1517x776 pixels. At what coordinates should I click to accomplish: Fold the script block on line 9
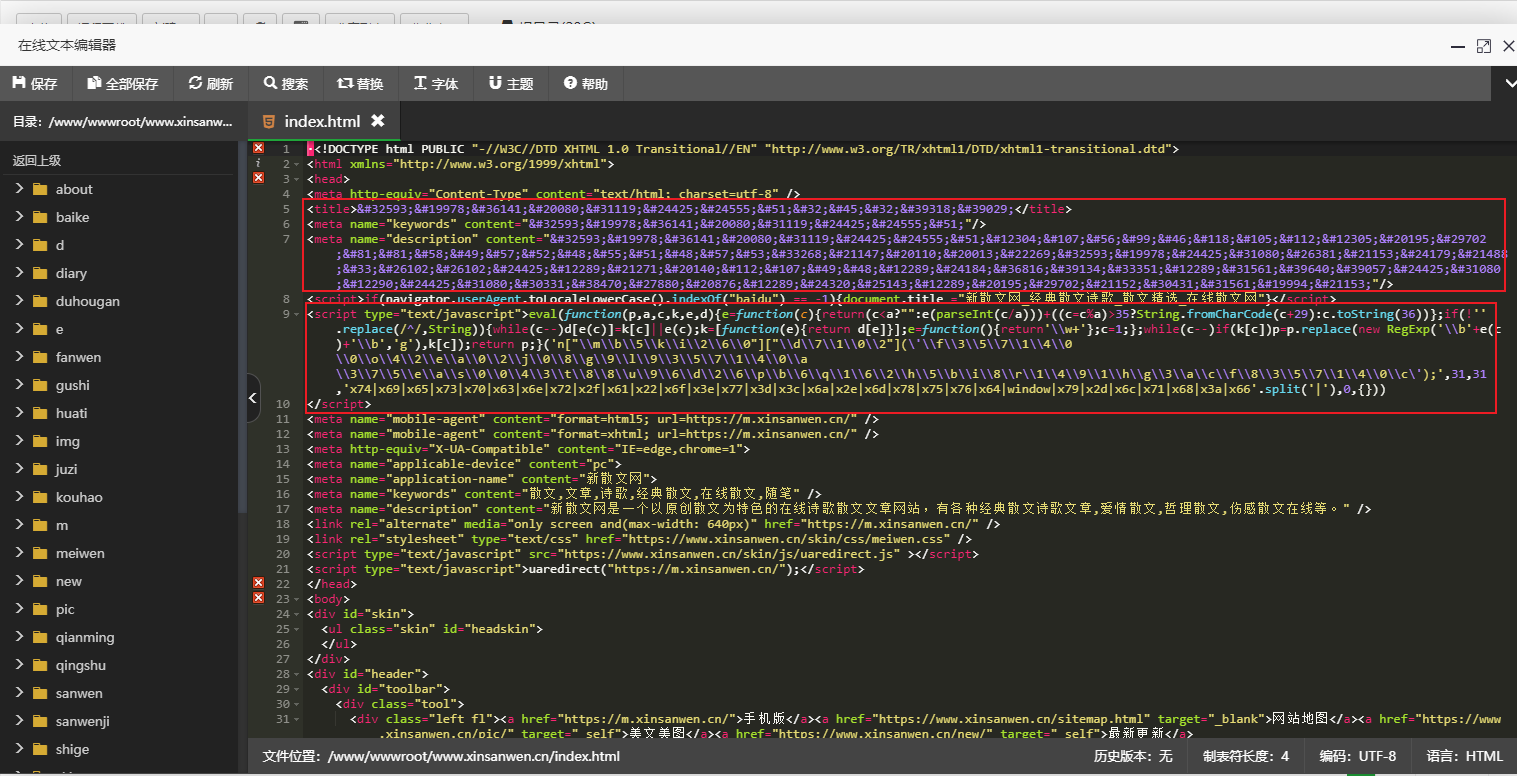[x=297, y=314]
